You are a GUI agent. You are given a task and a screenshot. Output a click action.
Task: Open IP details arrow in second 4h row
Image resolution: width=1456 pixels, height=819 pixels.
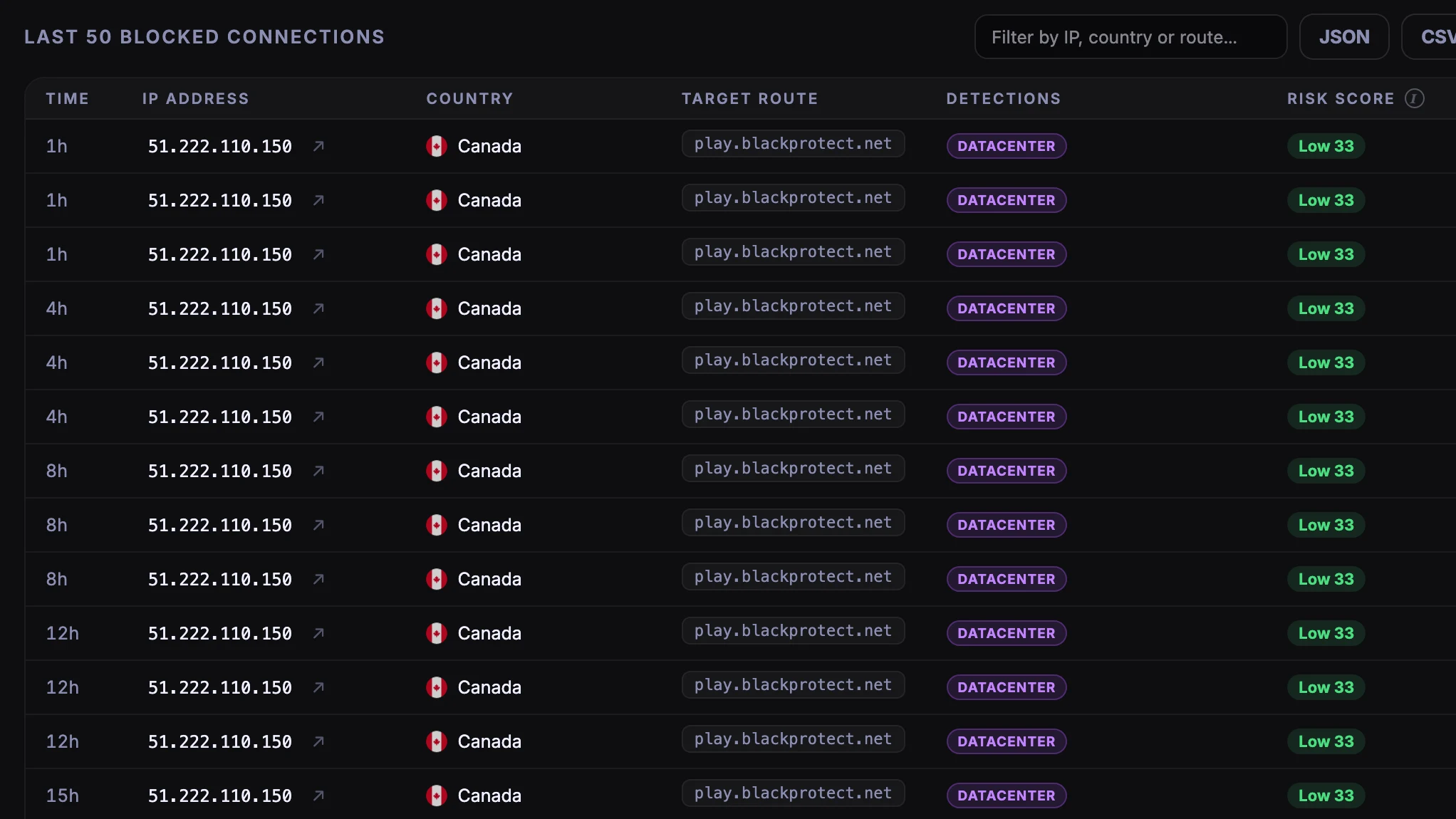pos(319,362)
